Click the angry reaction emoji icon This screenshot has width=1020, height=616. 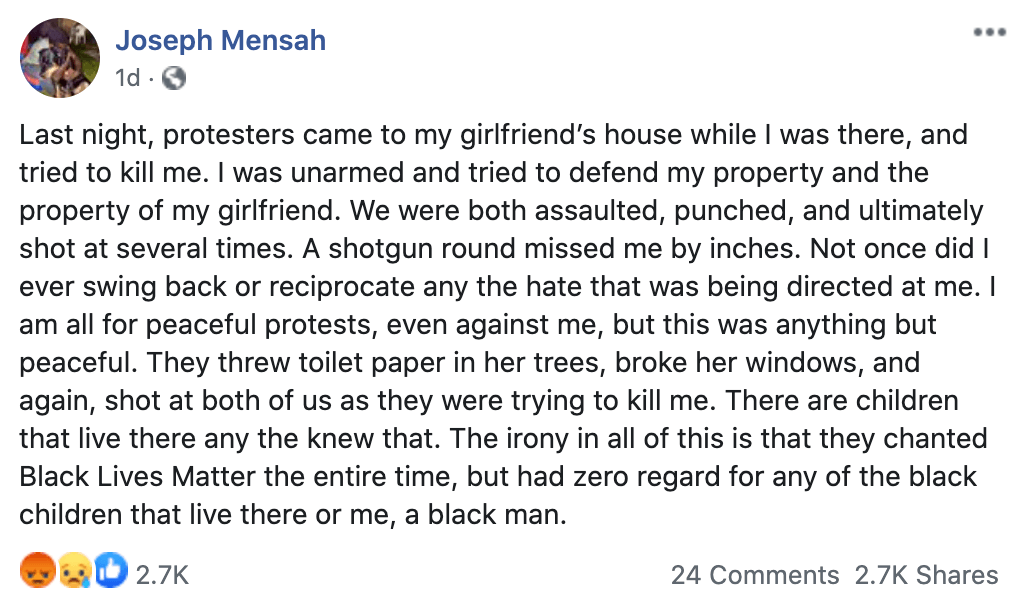click(34, 573)
